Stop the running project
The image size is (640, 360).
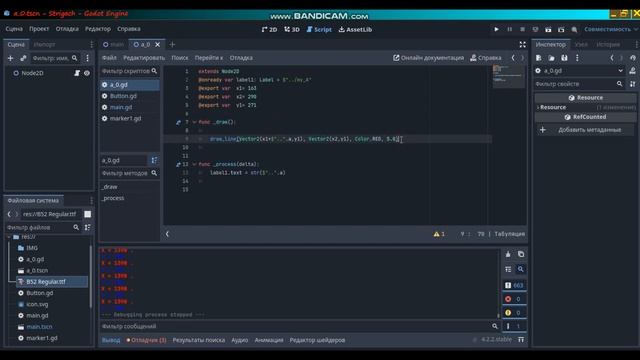[x=522, y=29]
